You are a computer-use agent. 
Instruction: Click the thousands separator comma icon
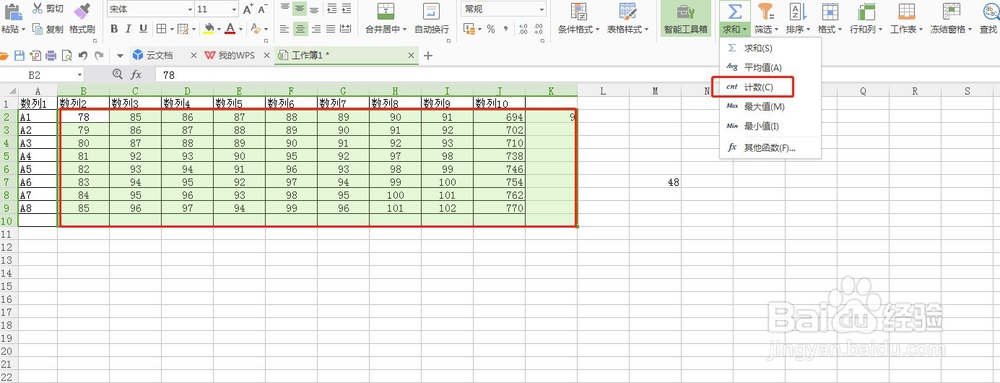(x=506, y=29)
